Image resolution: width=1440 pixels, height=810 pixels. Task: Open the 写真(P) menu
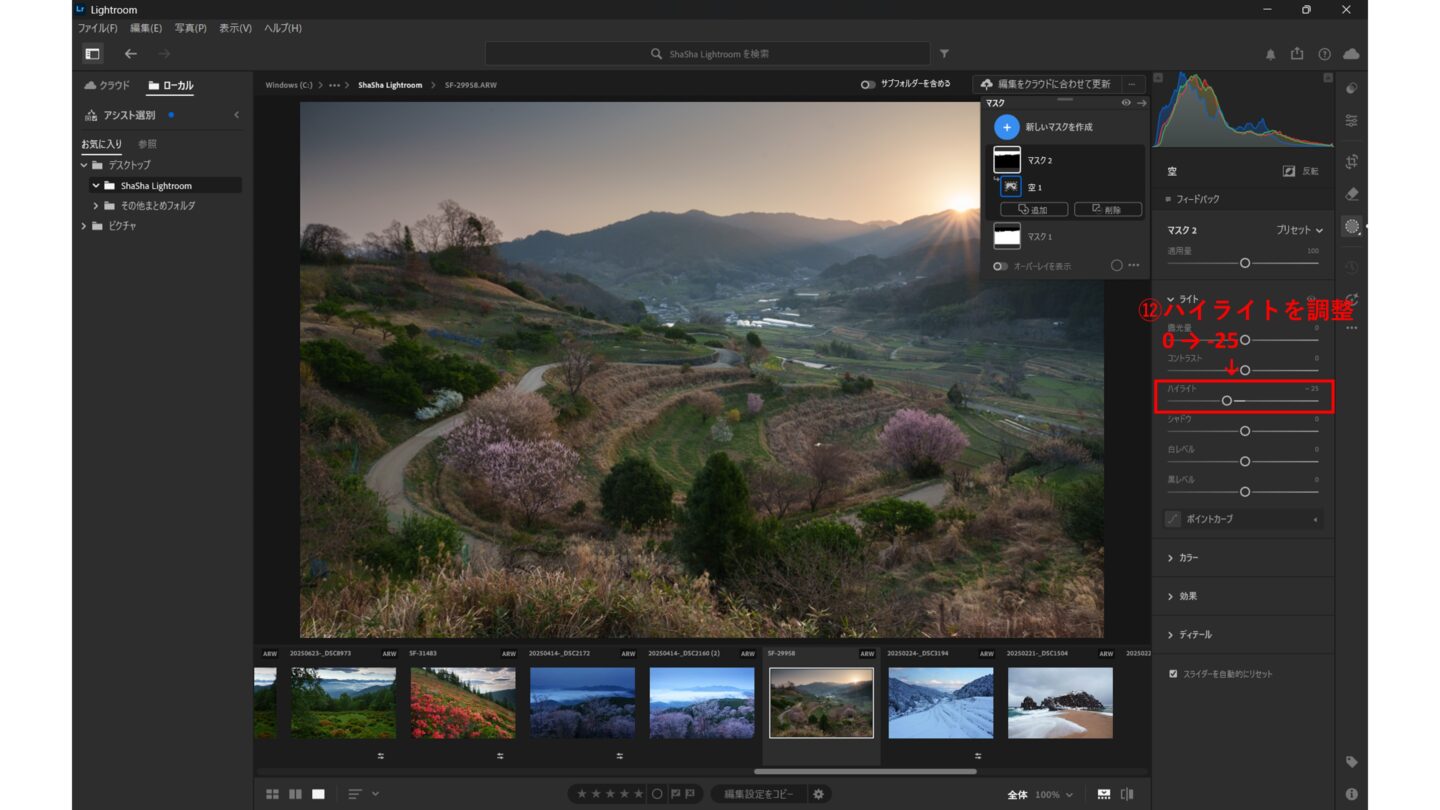coord(190,28)
